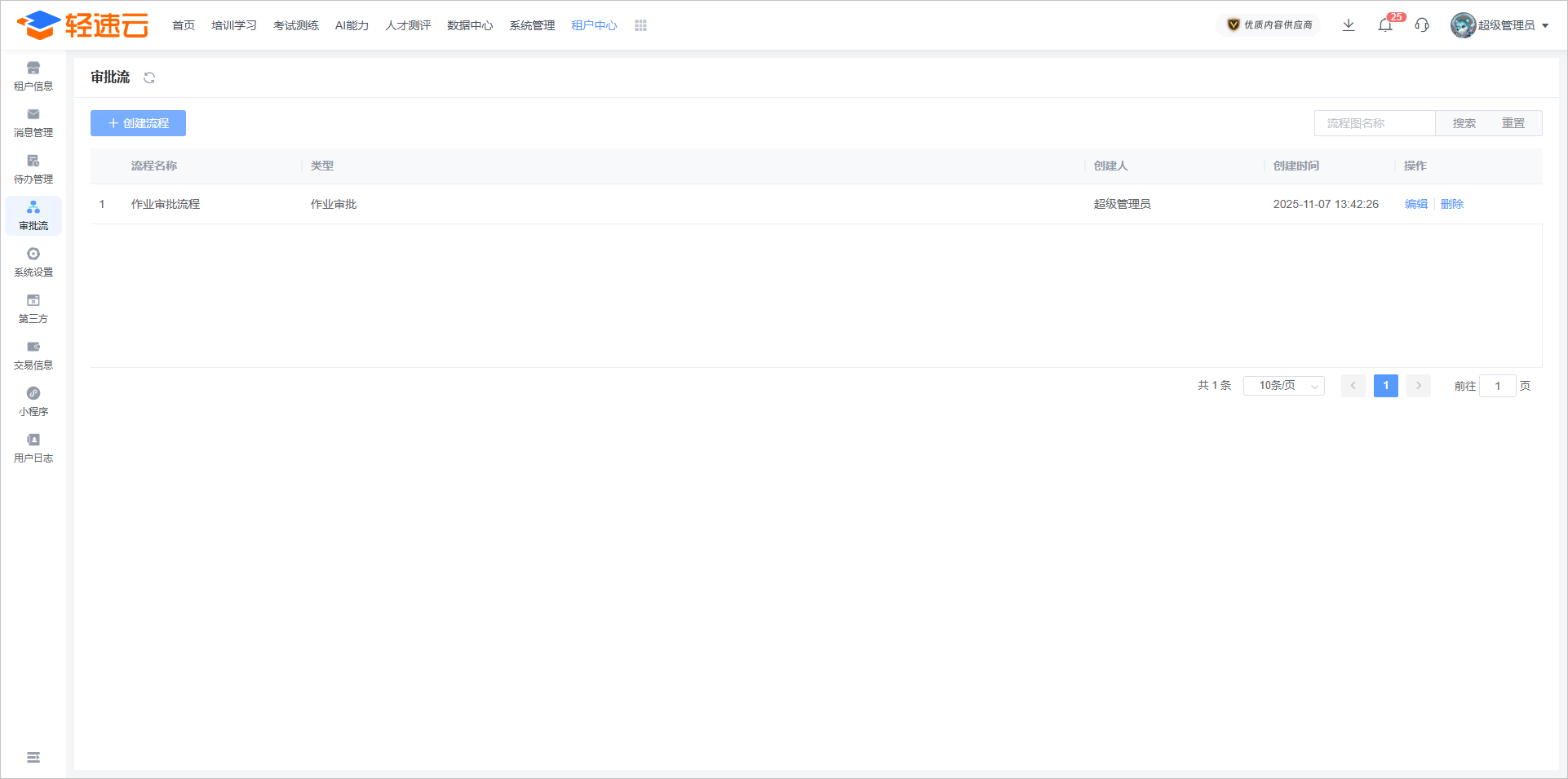Open 系统设置 in the left sidebar
Image resolution: width=1568 pixels, height=779 pixels.
pyautogui.click(x=33, y=262)
